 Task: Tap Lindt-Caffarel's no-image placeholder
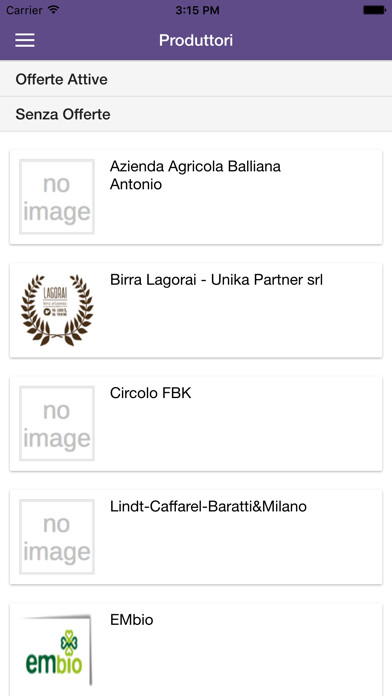(57, 537)
